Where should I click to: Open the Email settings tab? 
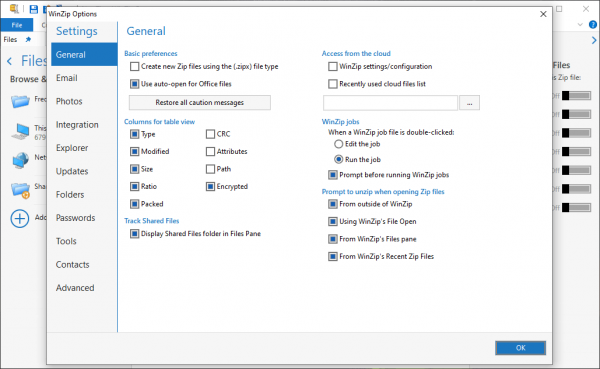point(84,78)
